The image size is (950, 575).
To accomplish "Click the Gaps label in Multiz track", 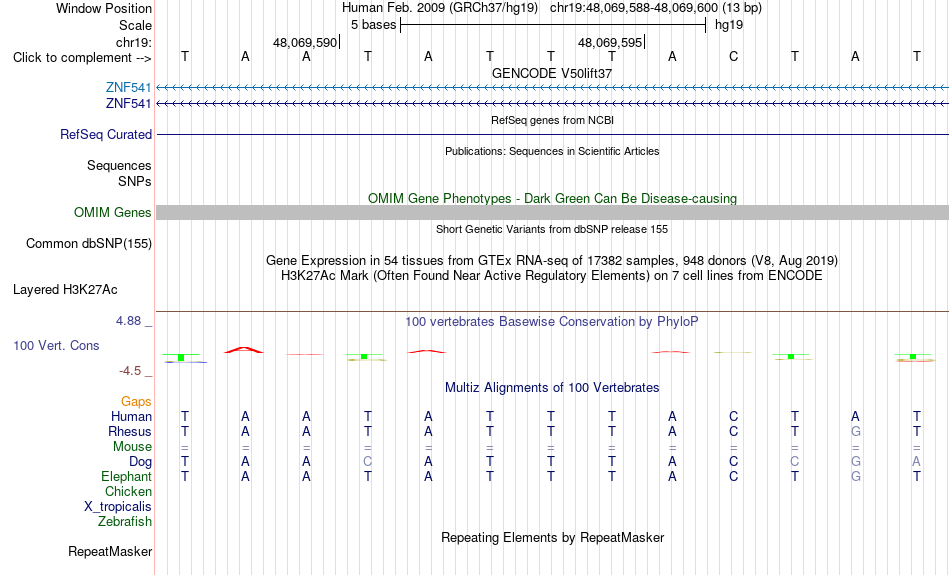I will click(x=136, y=402).
